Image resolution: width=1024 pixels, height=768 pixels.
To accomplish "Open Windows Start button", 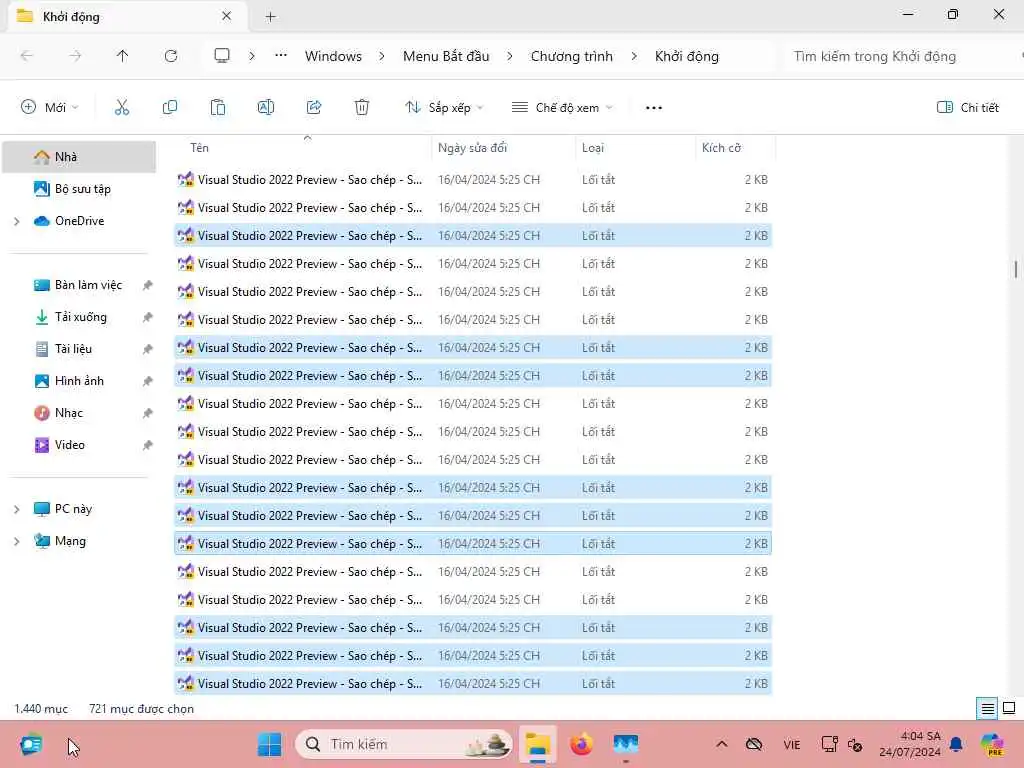I will click(269, 744).
